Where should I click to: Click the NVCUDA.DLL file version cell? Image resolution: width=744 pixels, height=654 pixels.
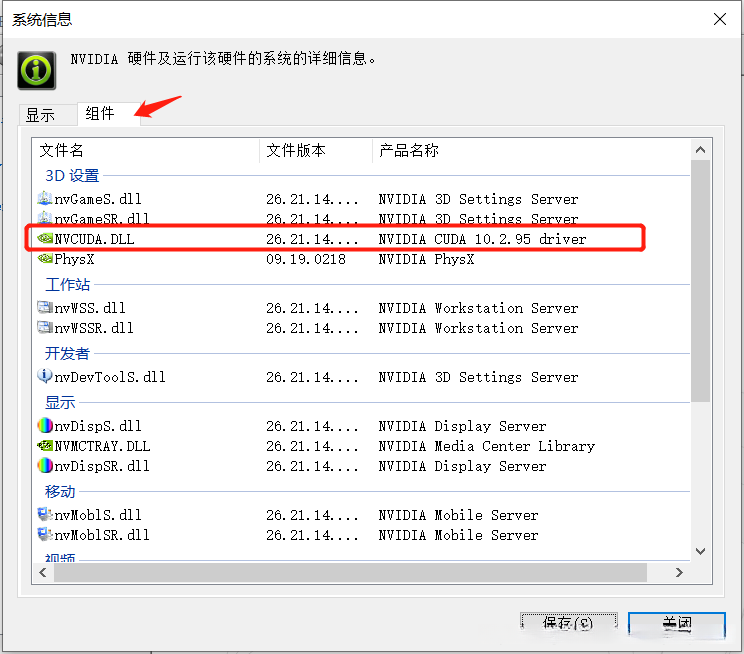(312, 239)
